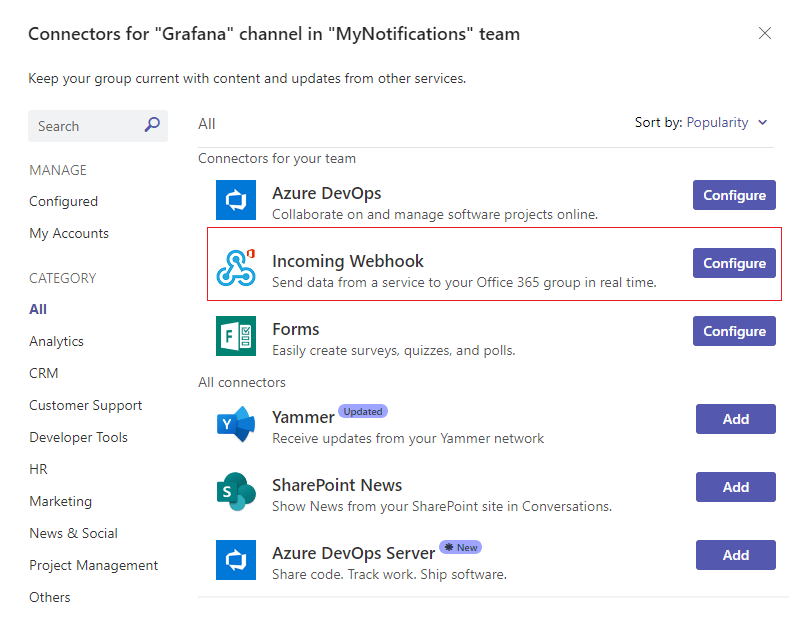Screen dimensions: 789x629
Task: Click the Azure DevOps Server icon
Action: (235, 560)
